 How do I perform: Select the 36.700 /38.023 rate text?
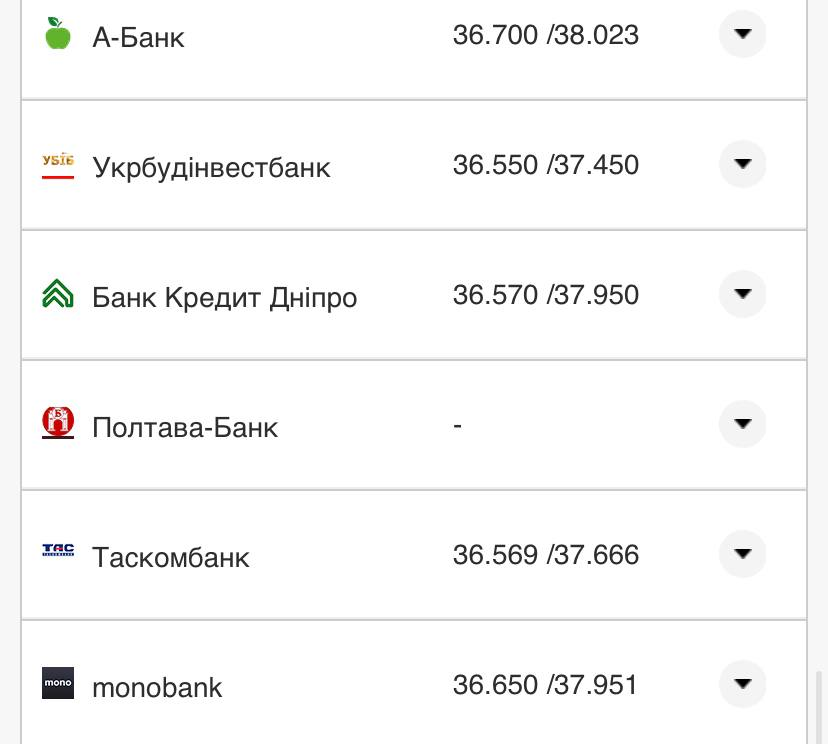pos(546,34)
